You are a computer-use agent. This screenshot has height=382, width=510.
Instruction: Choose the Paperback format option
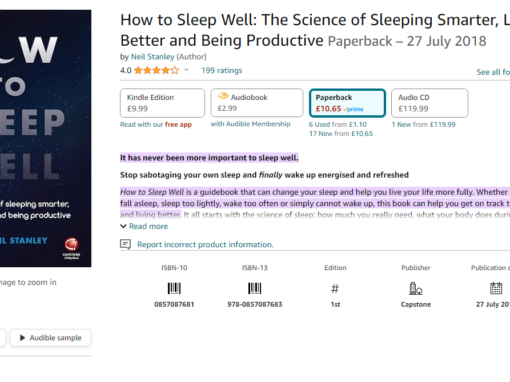[x=347, y=103]
